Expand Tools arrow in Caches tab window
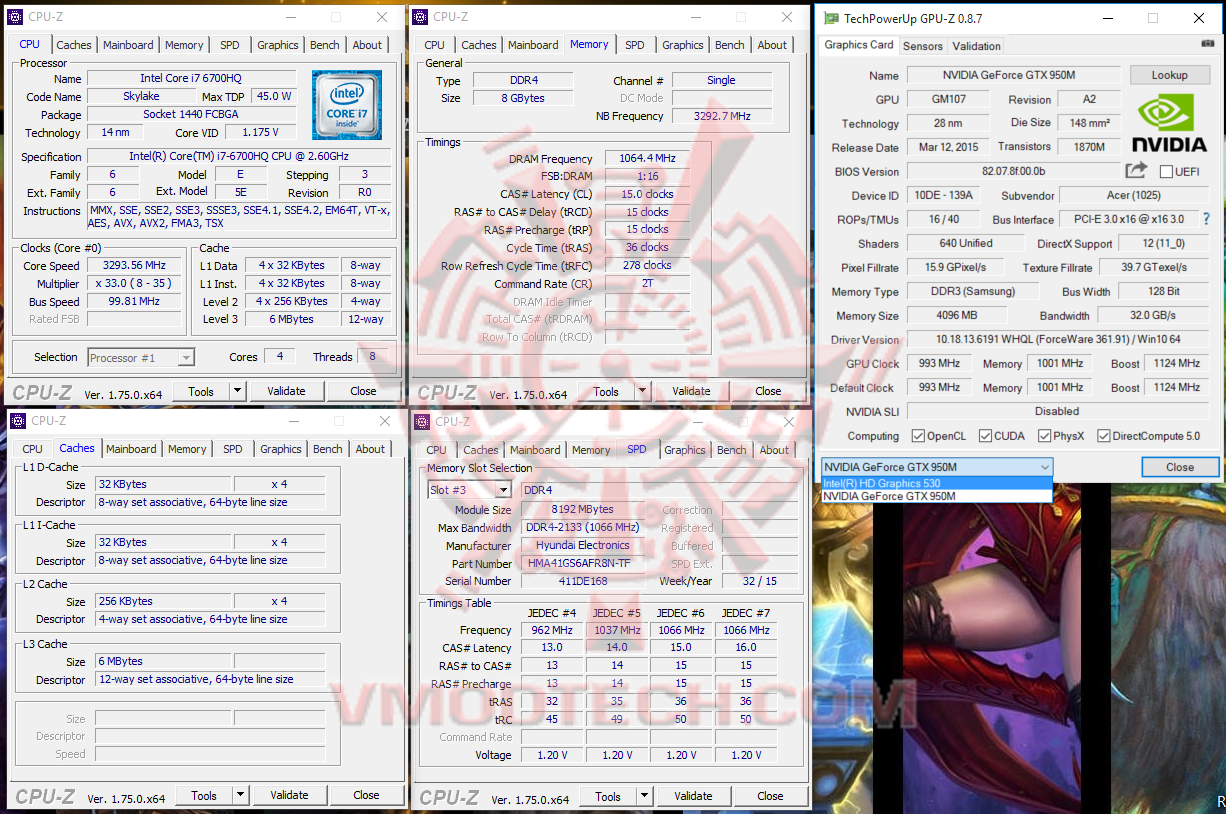The width and height of the screenshot is (1226, 814). coord(240,795)
